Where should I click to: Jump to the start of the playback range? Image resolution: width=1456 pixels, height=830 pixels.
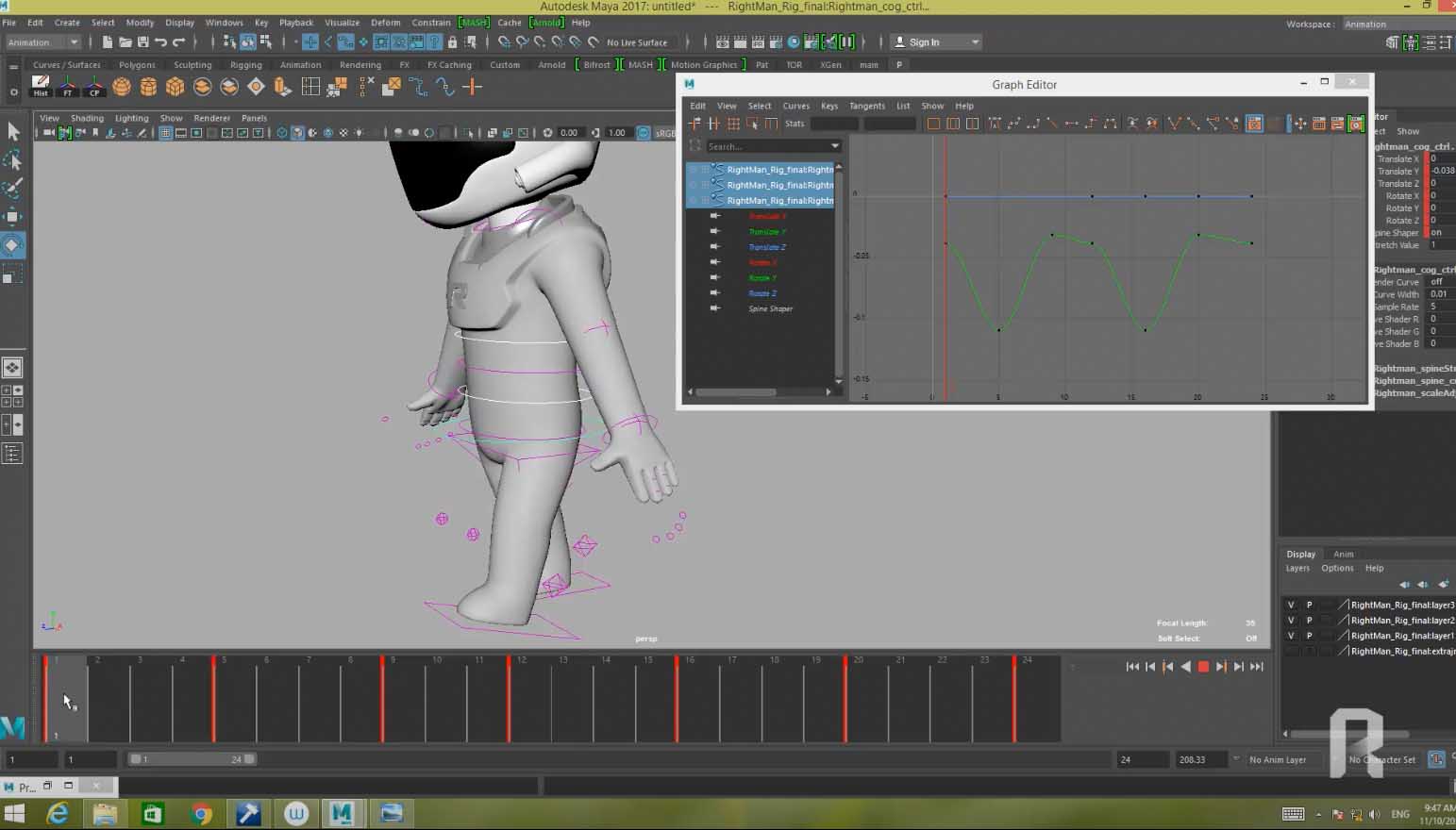pyautogui.click(x=1132, y=667)
